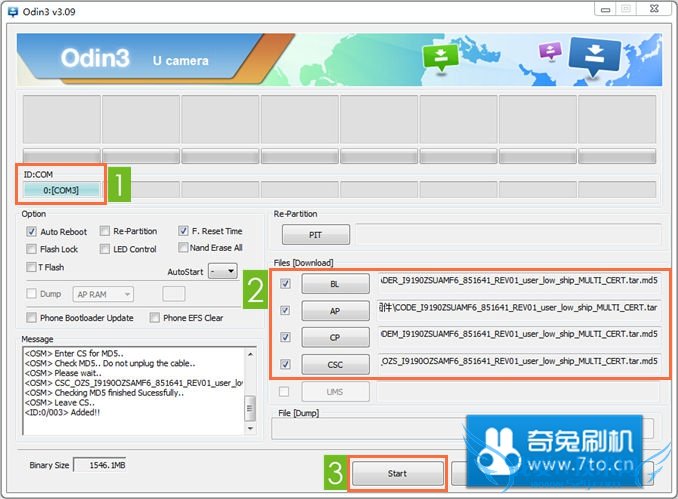Click the PIT button
Image resolution: width=678 pixels, height=499 pixels.
pyautogui.click(x=316, y=235)
